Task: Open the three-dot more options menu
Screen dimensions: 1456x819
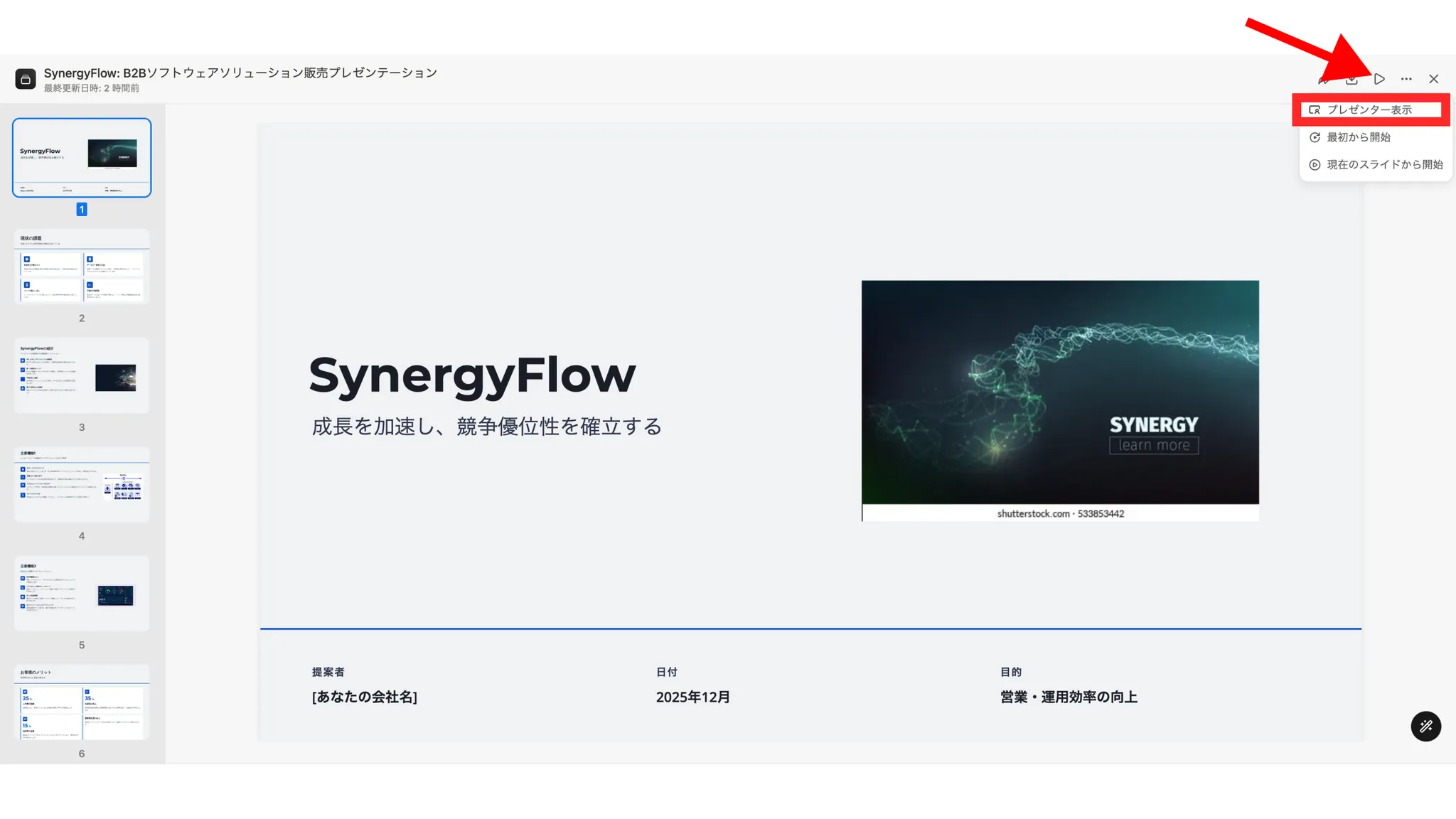Action: 1406,79
